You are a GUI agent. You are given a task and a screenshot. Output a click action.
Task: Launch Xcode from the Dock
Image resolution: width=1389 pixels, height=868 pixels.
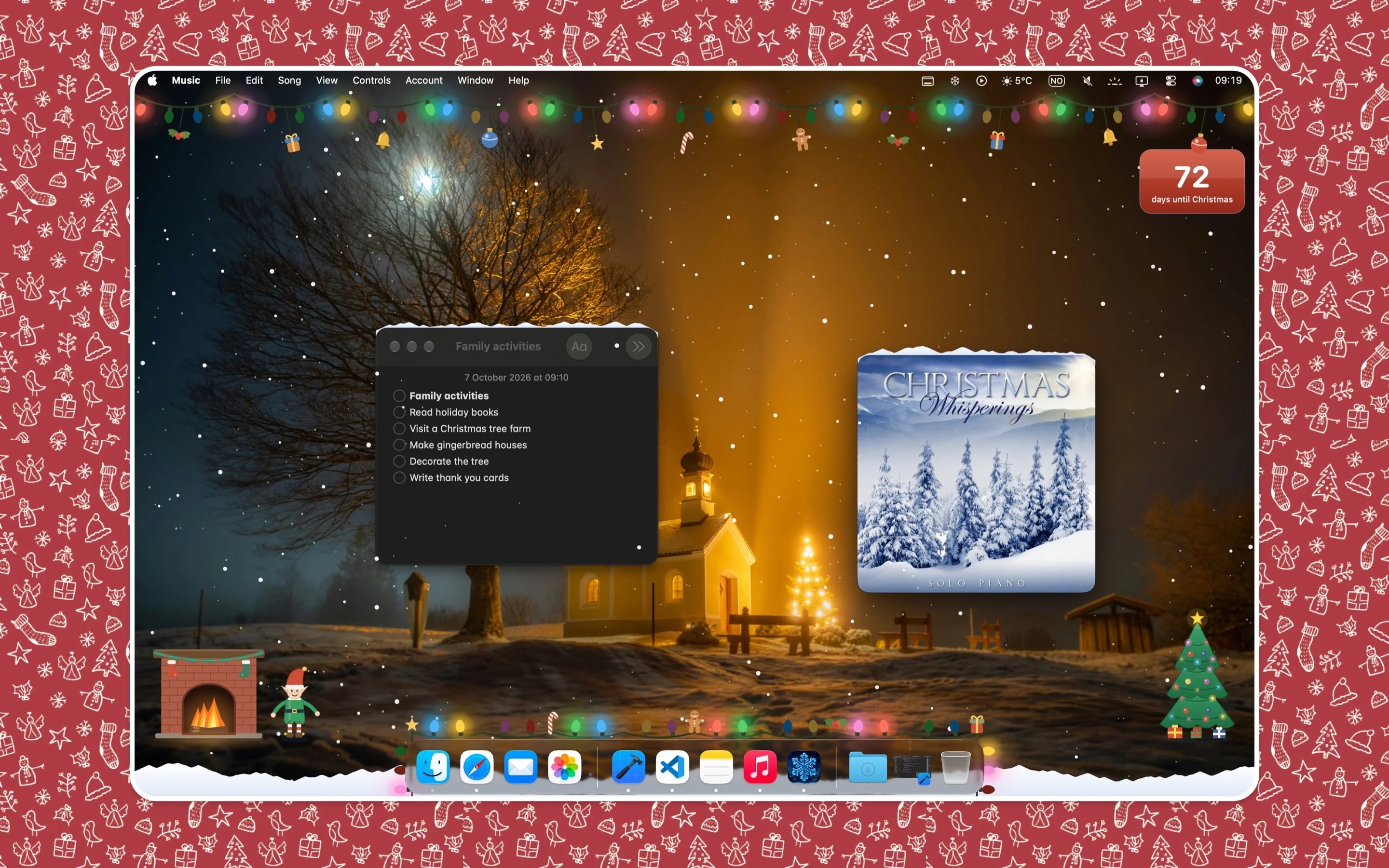(x=628, y=767)
